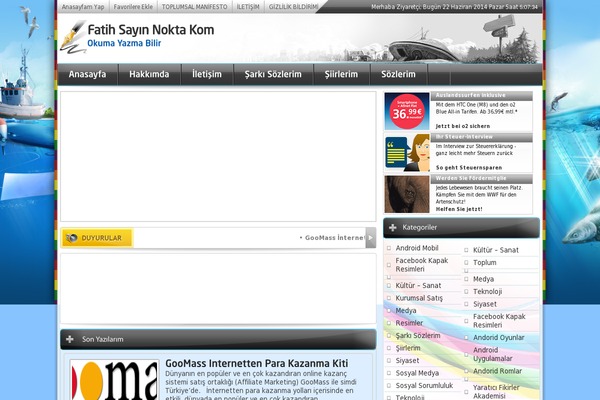Open the Şiirlerim sidebar category
The image size is (600, 400).
[408, 348]
